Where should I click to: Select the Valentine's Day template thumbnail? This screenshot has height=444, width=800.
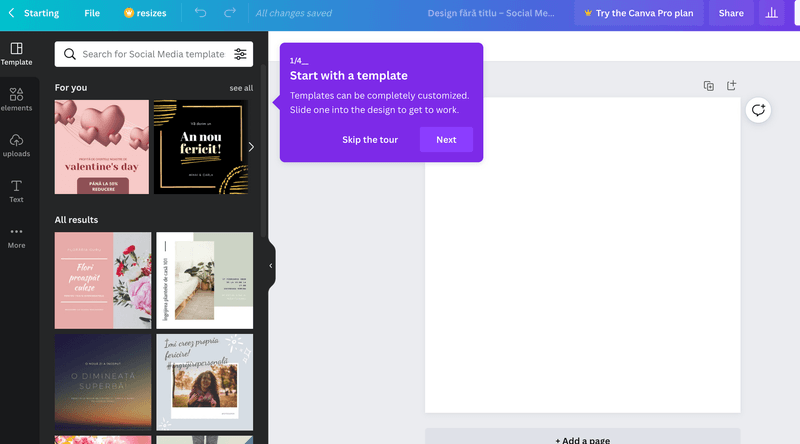coord(101,147)
